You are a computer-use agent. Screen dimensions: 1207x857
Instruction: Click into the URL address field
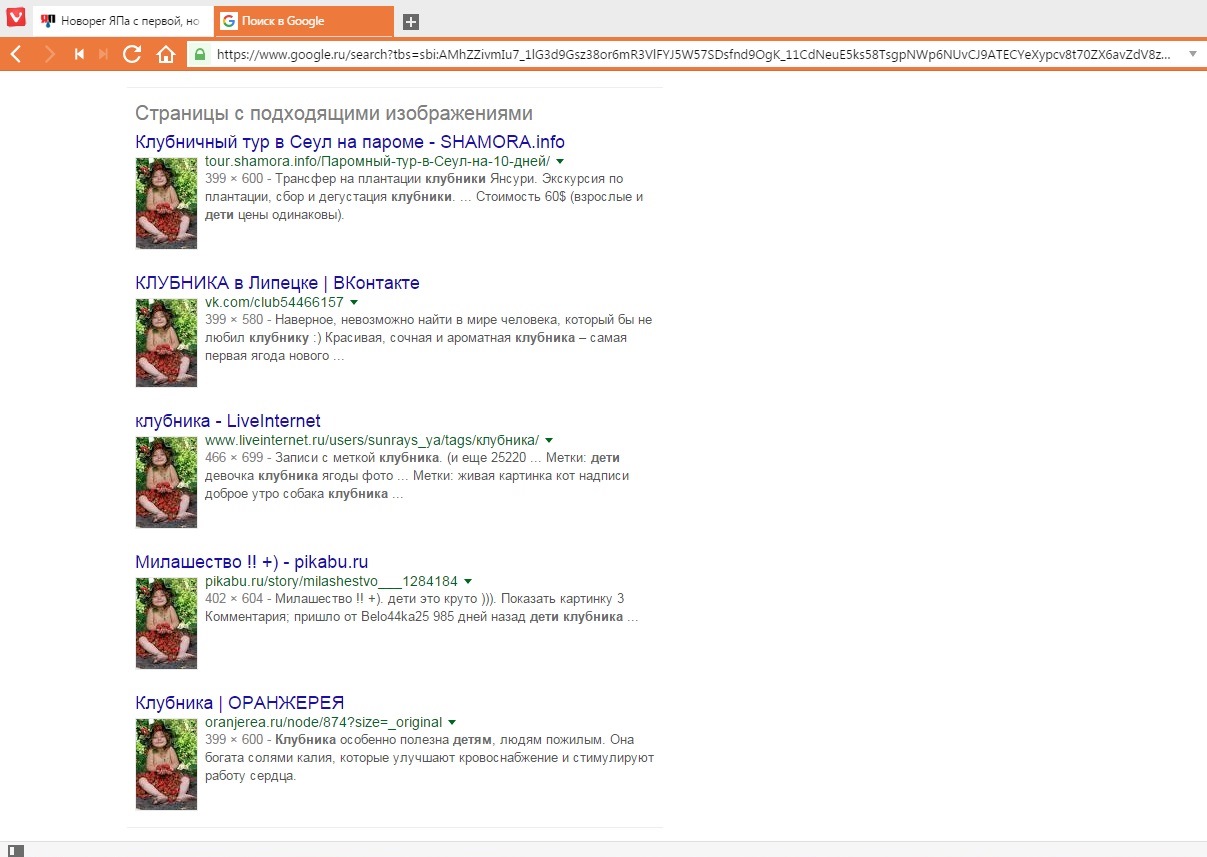coord(690,54)
